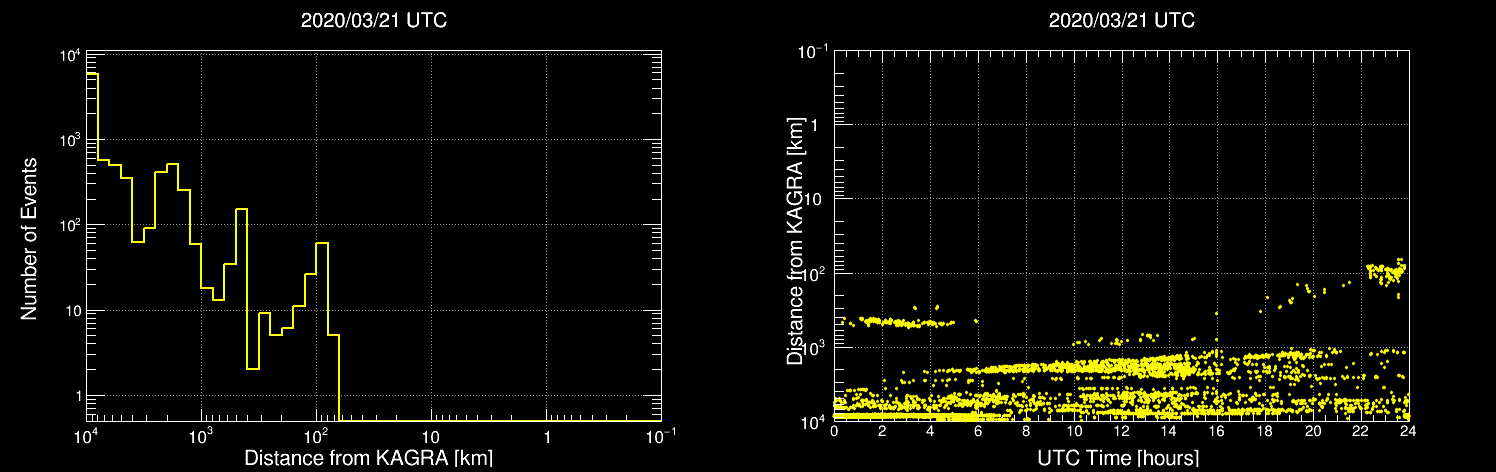Click the 16 tick on UTC Time axis

point(1217,431)
